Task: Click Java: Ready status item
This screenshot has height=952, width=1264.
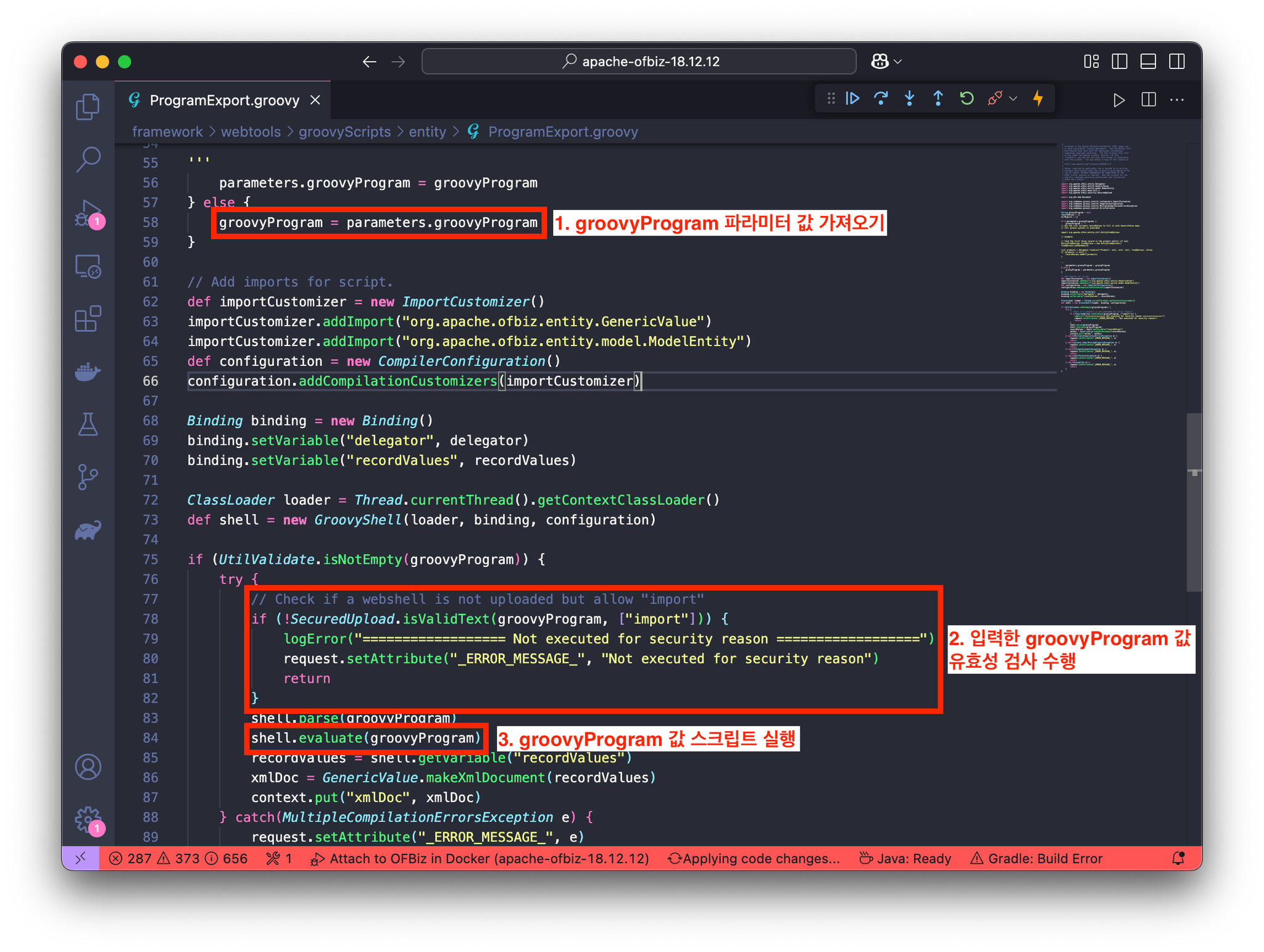Action: 905,858
